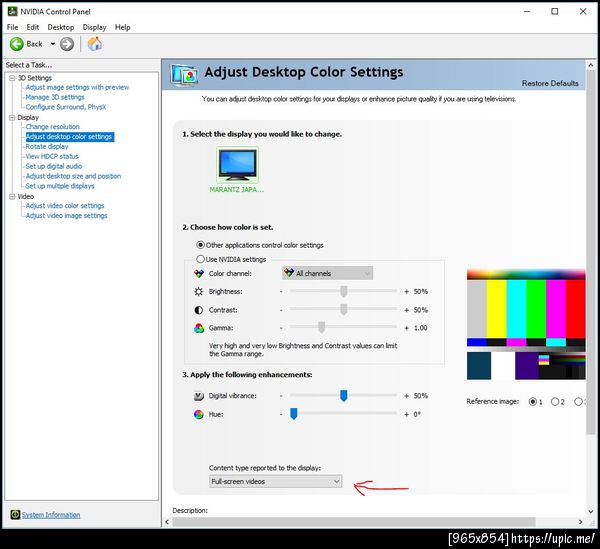Open View HDCP status task
Viewport: 600px width, 549px height.
point(52,156)
